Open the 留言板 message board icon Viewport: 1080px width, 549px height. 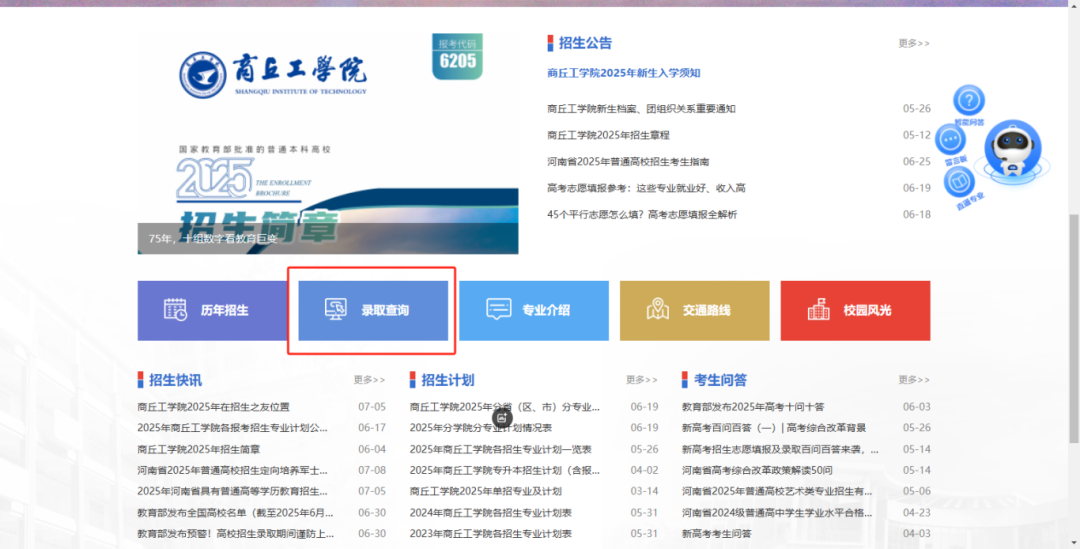(x=951, y=140)
